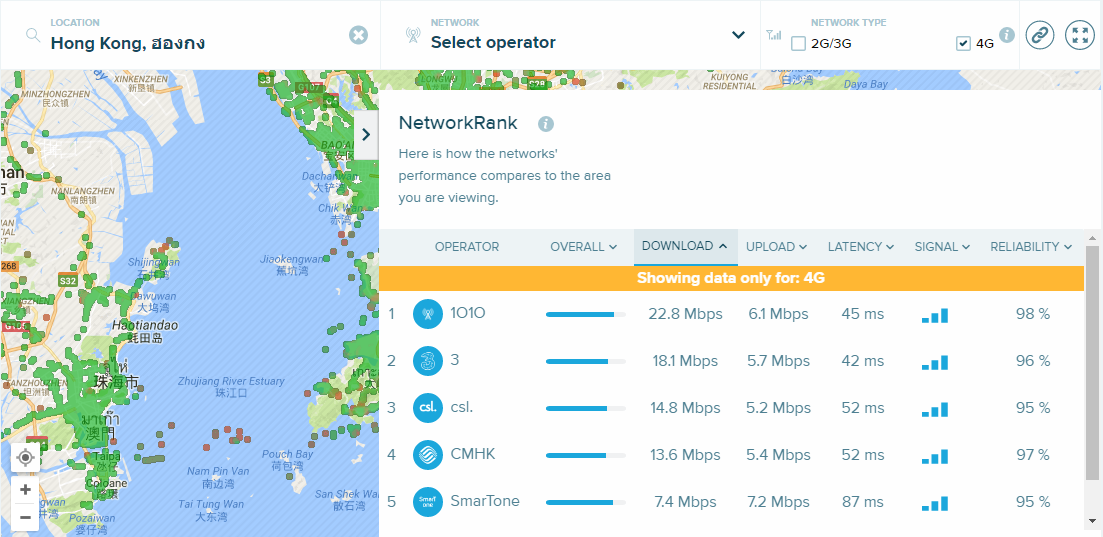Sort by the DOWNLOAD column
Image resolution: width=1103 pixels, height=537 pixels.
[x=684, y=246]
